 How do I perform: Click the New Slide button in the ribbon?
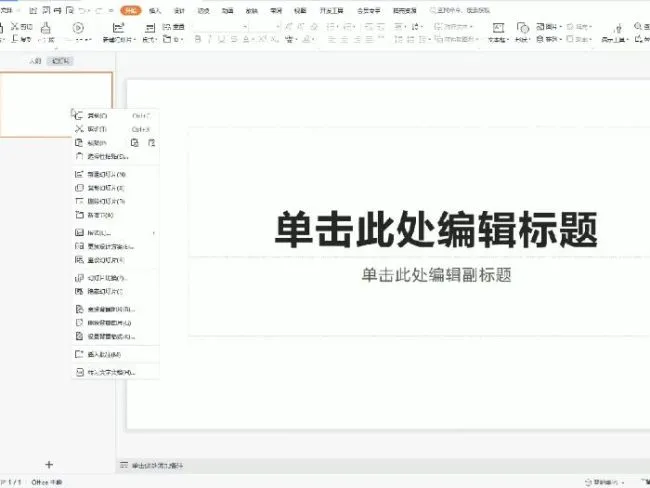(119, 32)
